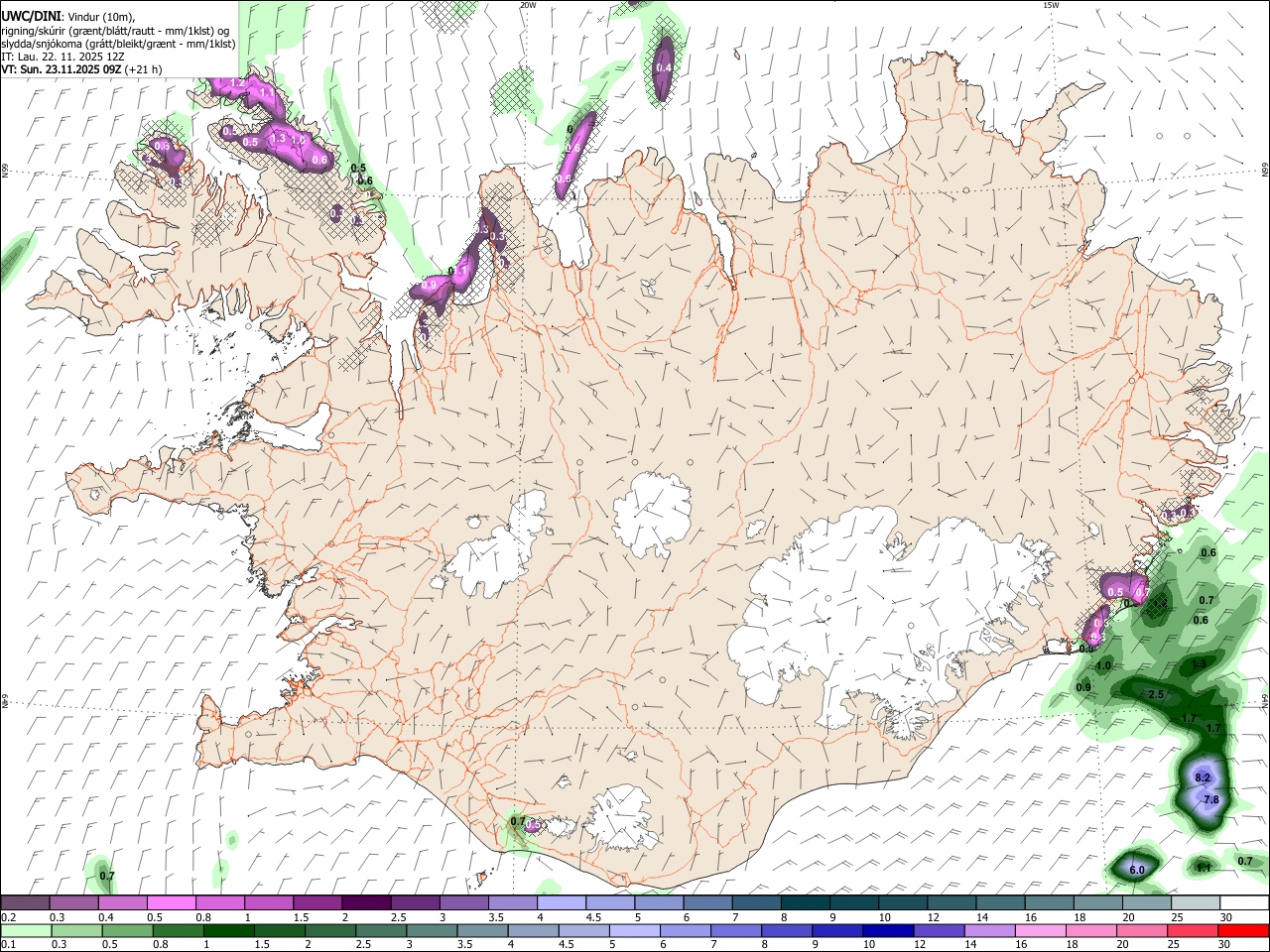
Task: Click the pale grey 25–30 swatch in the snow legend
Action: (x=1196, y=903)
